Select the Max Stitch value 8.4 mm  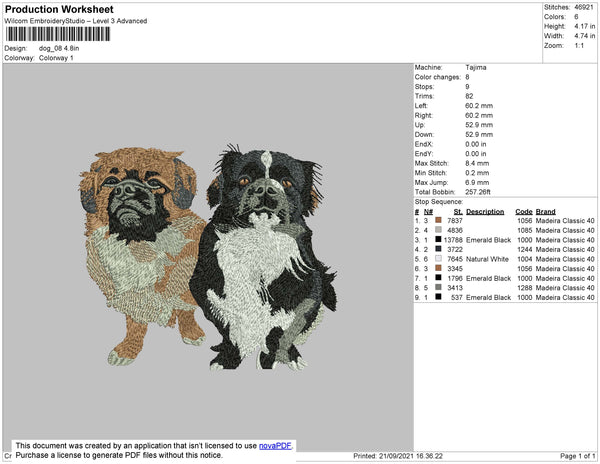tap(477, 163)
